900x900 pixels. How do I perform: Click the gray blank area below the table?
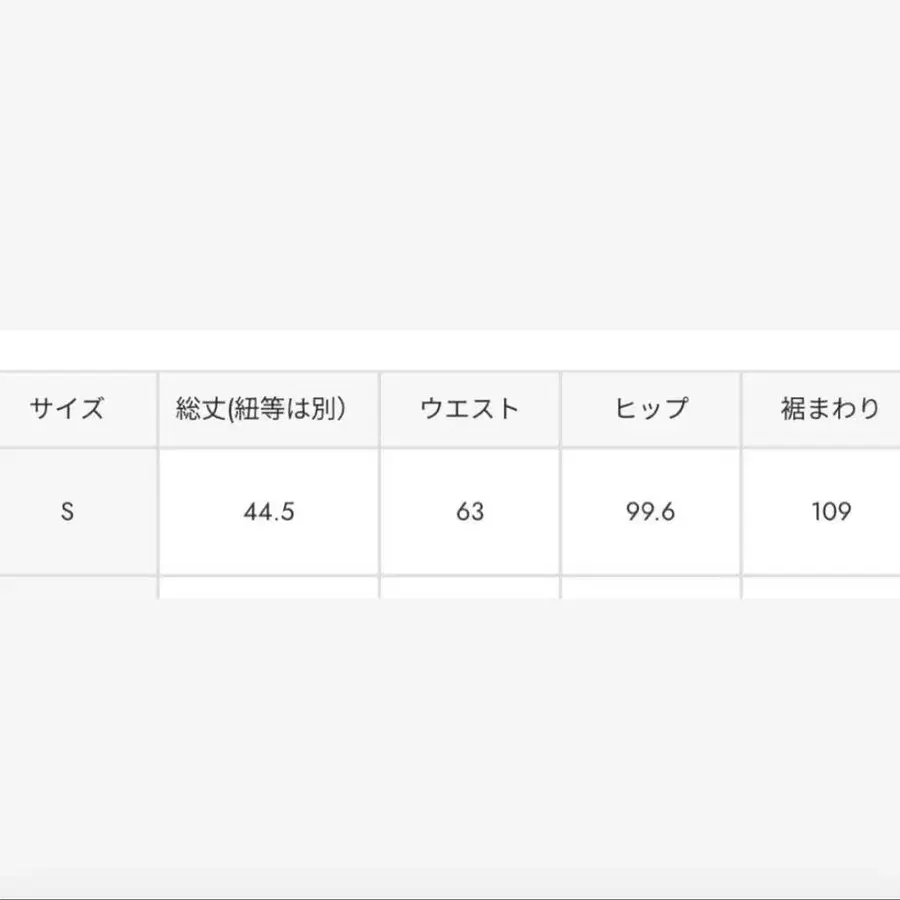click(x=450, y=740)
